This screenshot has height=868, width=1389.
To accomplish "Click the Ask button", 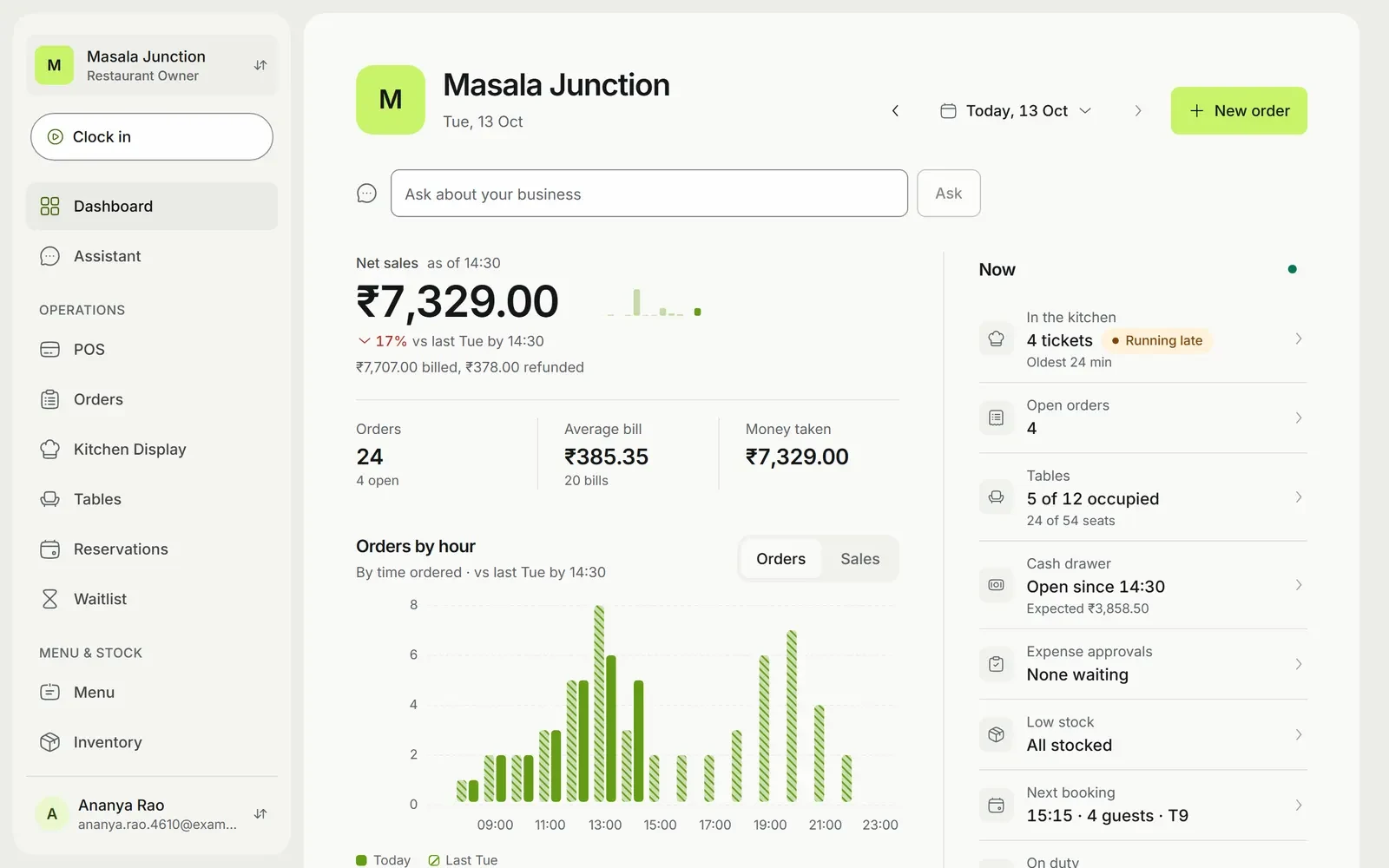I will tap(949, 193).
